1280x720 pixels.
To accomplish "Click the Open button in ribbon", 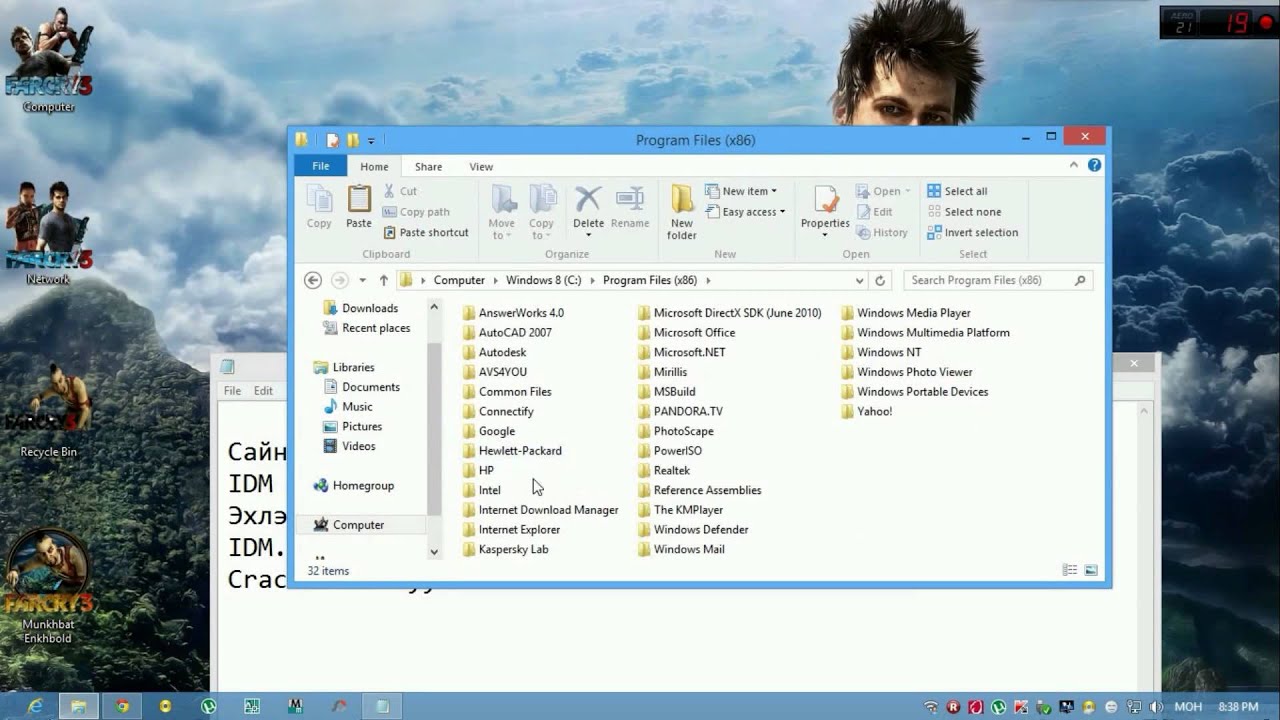I will click(882, 191).
